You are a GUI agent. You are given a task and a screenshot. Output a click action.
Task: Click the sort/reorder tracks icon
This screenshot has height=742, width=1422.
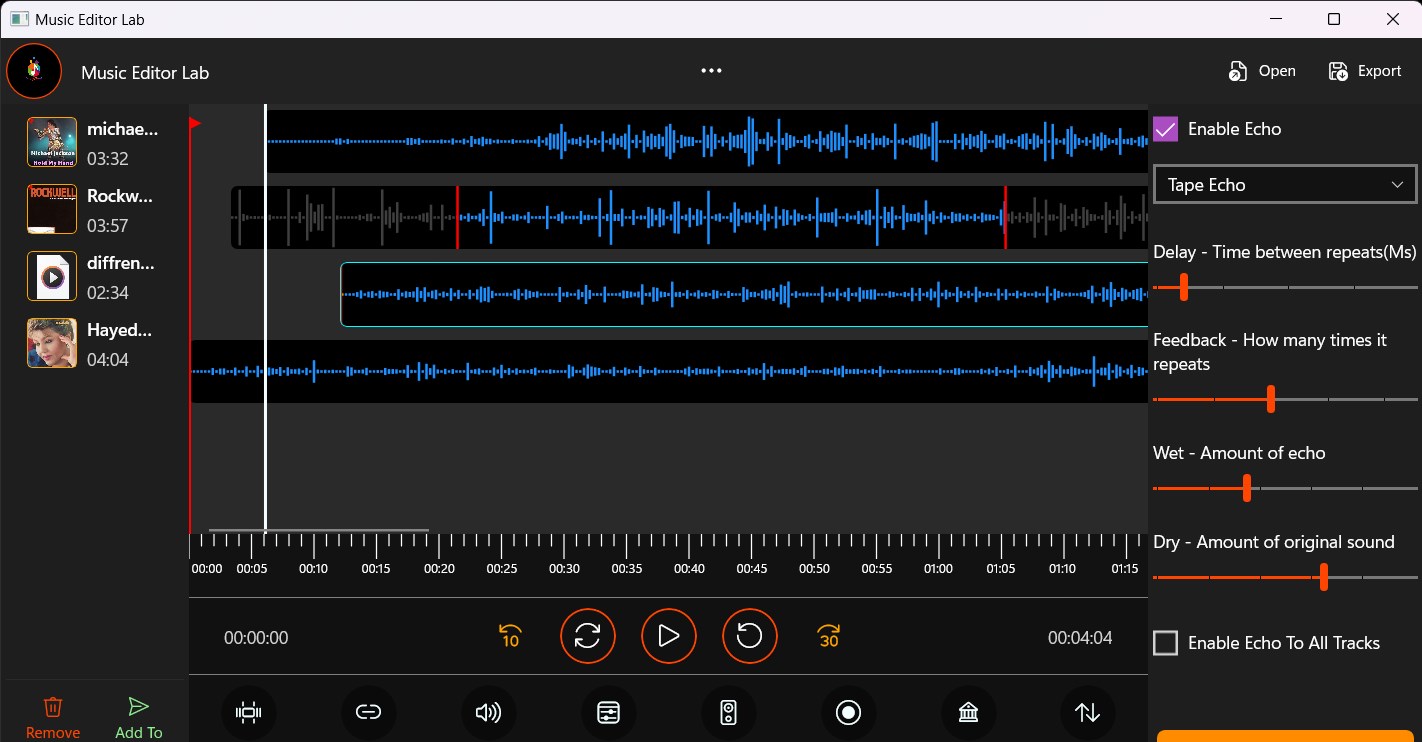(x=1087, y=712)
